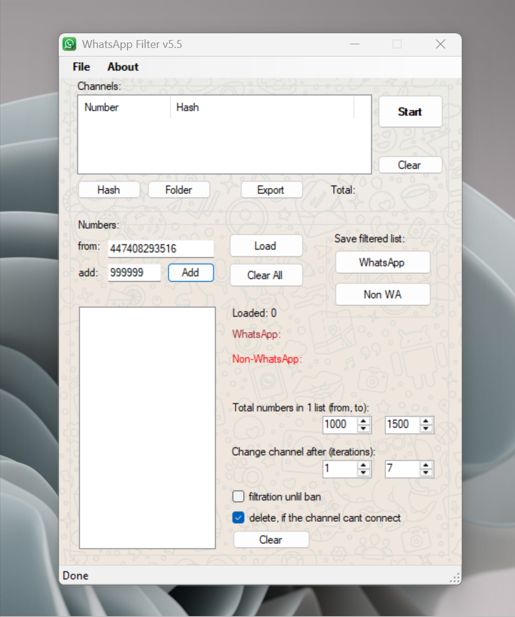
Task: Focus the 'from' number input field
Action: 161,249
